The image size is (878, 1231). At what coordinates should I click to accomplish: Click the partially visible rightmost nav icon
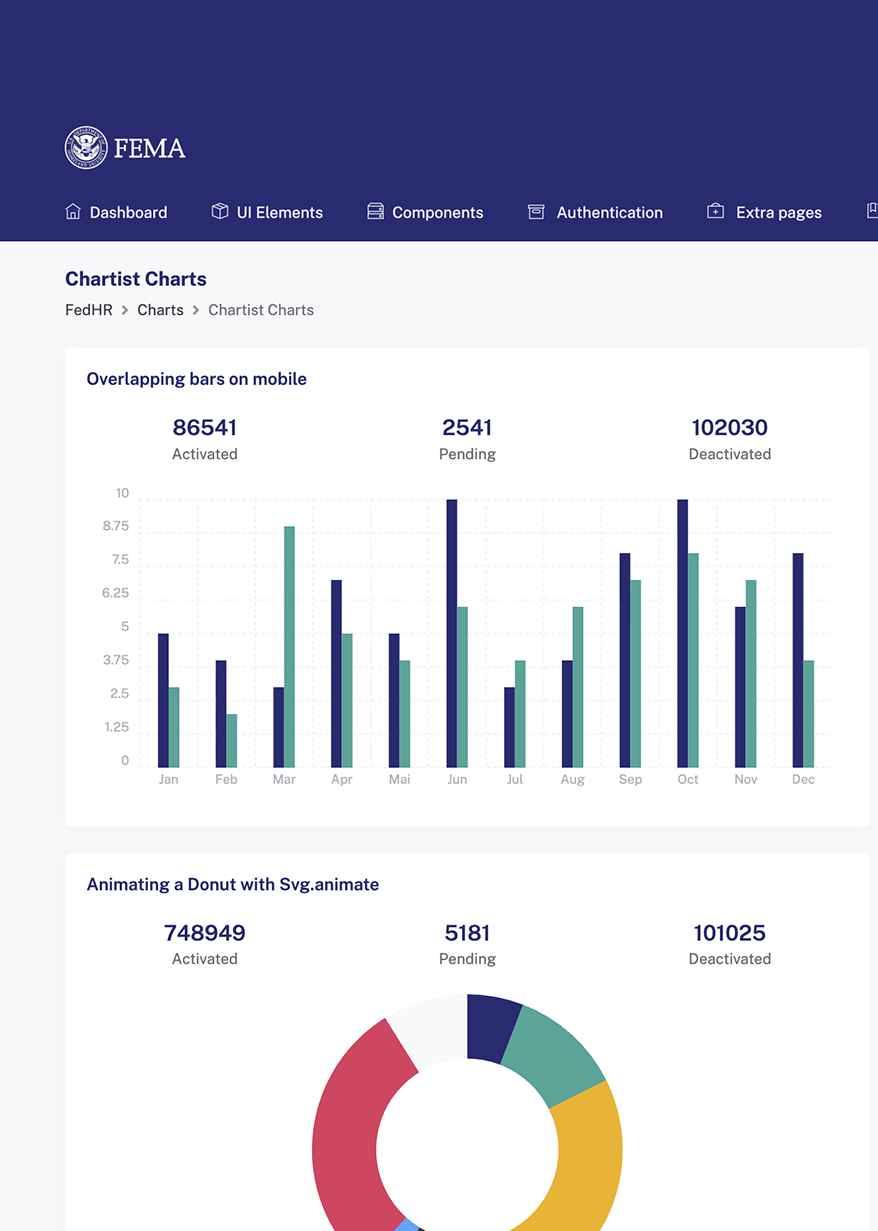872,211
